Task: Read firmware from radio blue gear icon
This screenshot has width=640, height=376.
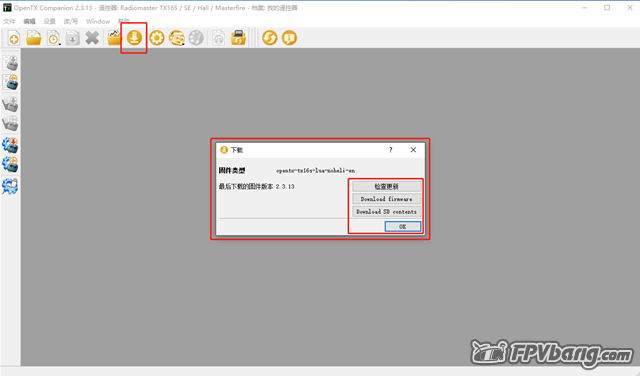Action: click(10, 165)
